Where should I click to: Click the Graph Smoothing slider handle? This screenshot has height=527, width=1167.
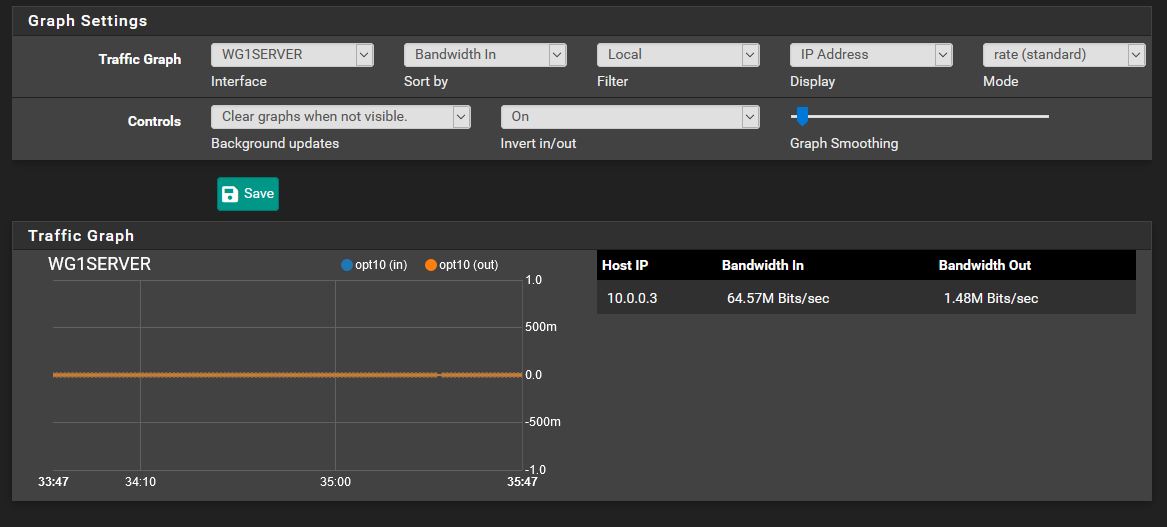pyautogui.click(x=801, y=117)
